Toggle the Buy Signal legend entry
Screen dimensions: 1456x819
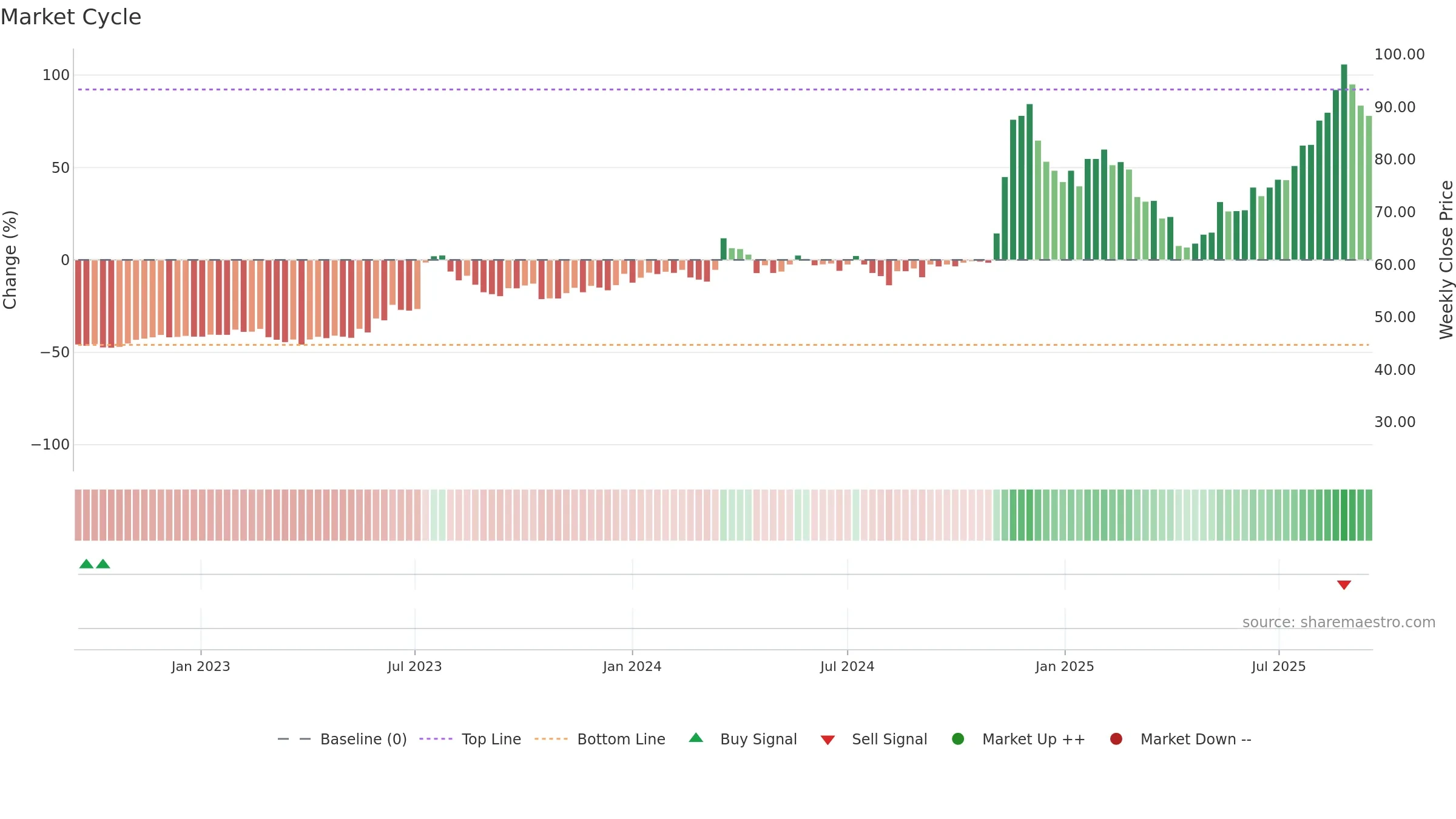(x=743, y=739)
